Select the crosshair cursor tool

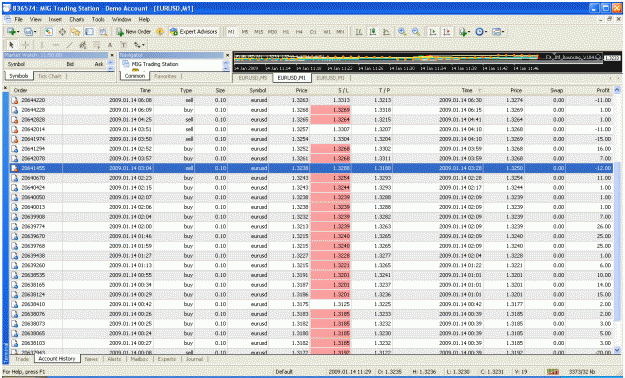[25, 45]
